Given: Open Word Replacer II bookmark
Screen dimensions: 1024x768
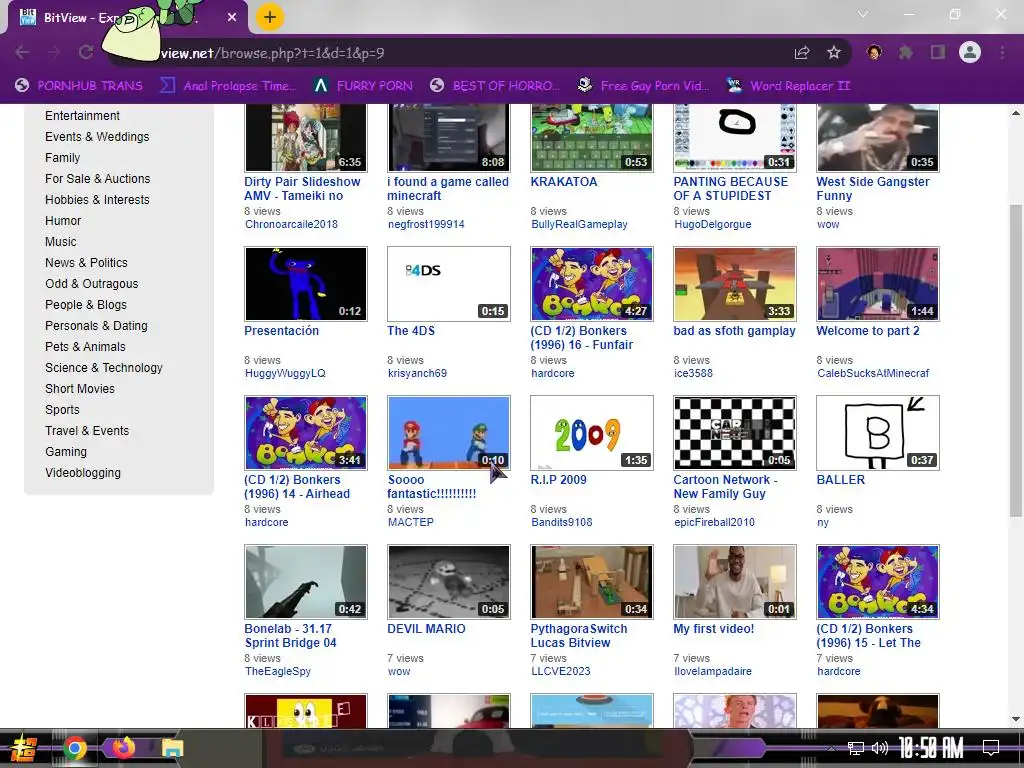Looking at the screenshot, I should [x=788, y=86].
